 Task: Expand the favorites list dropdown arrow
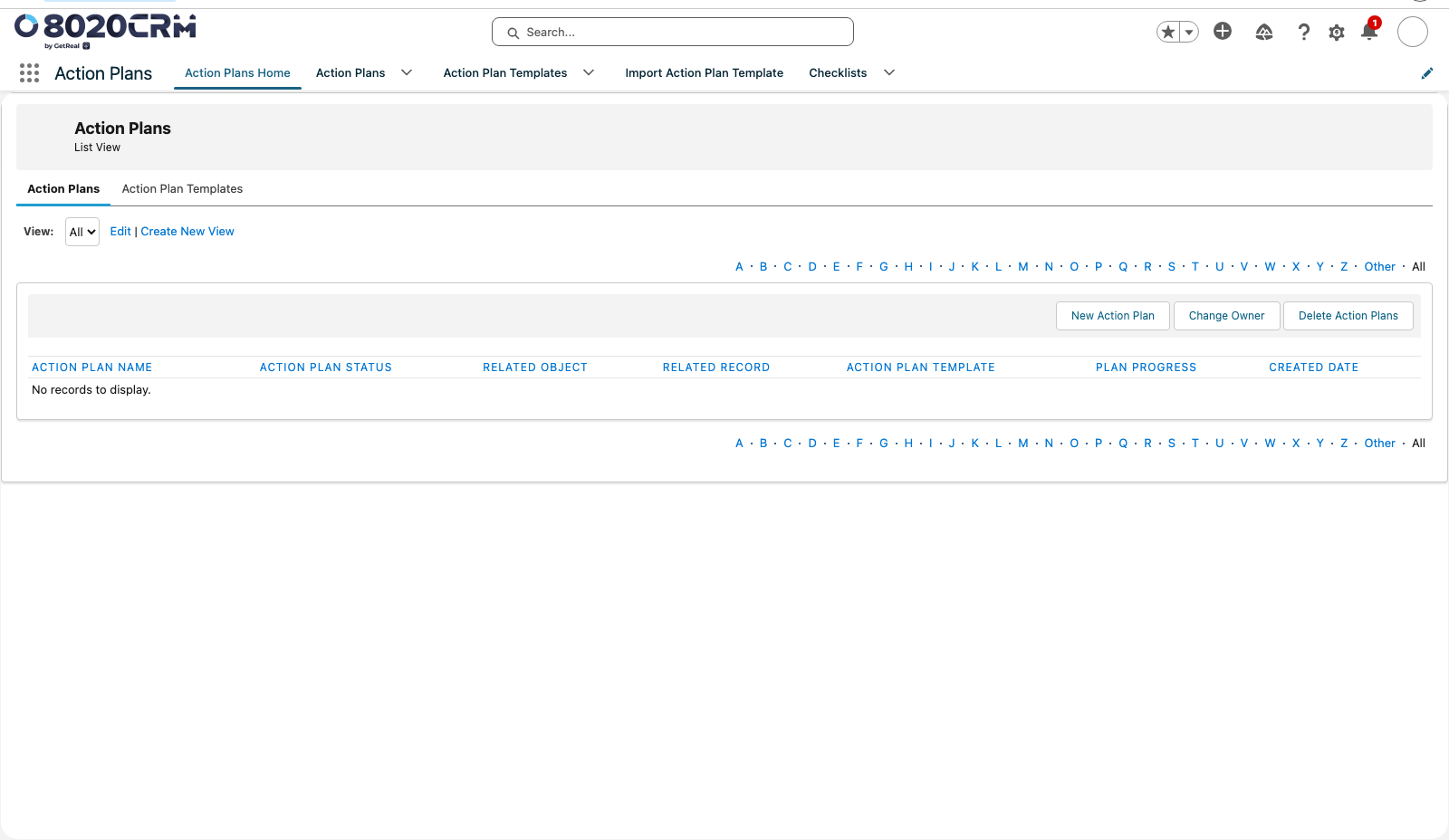(x=1189, y=33)
